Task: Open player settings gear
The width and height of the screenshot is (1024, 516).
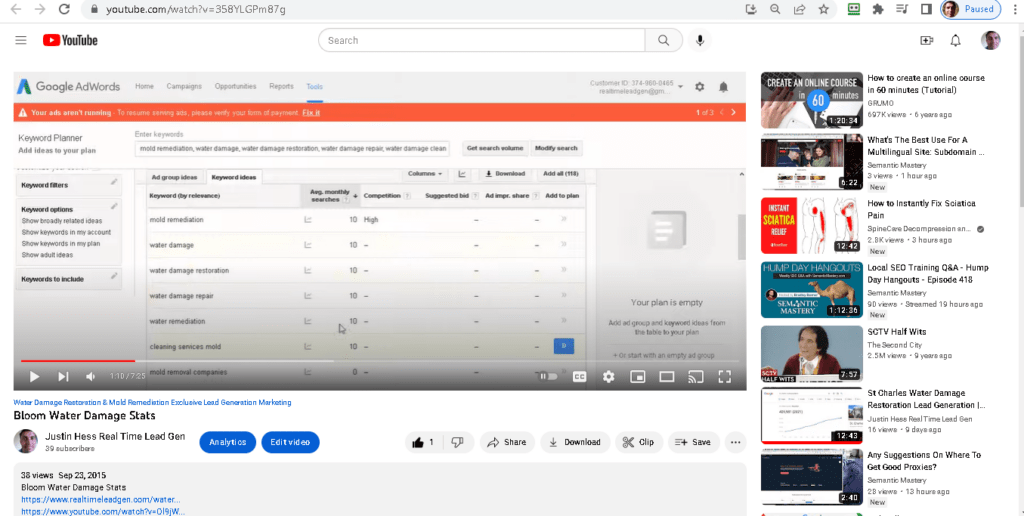Action: tap(609, 376)
